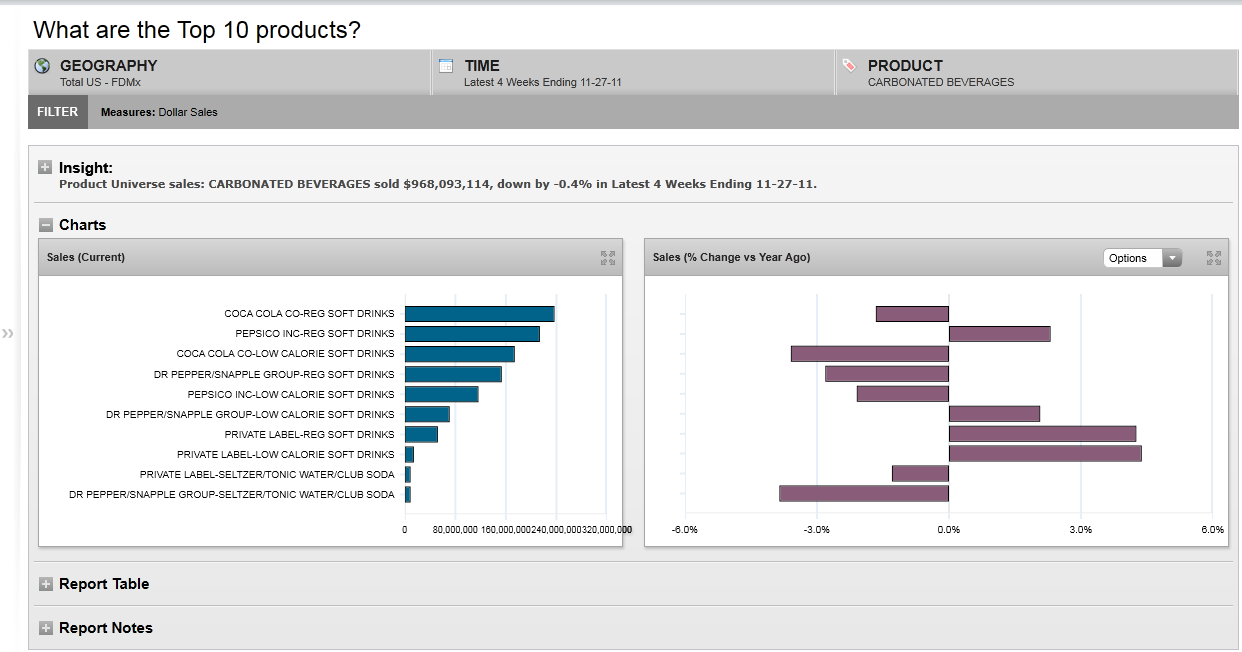This screenshot has width=1242, height=652.
Task: Open the FILTER tab
Action: pyautogui.click(x=57, y=112)
